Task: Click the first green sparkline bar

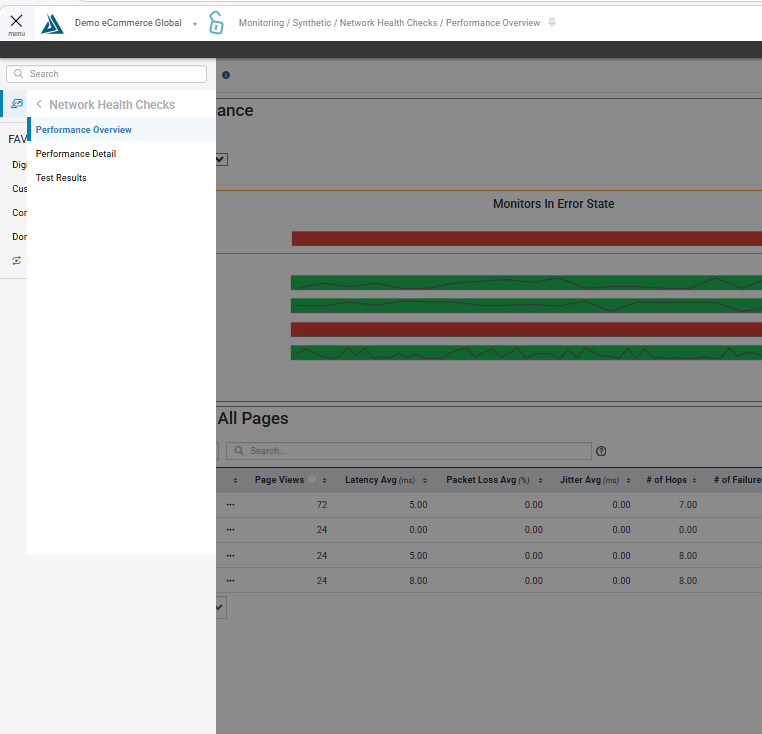Action: (x=526, y=283)
